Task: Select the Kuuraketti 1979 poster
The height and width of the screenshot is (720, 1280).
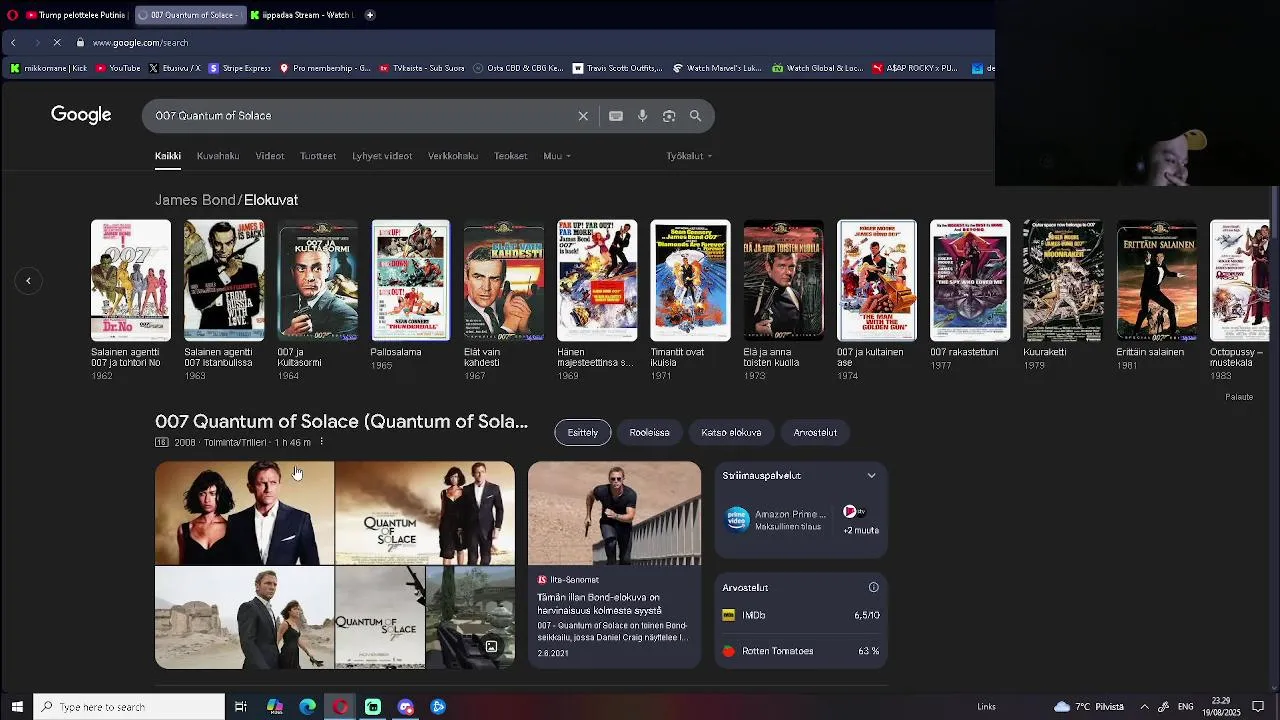Action: (x=1063, y=281)
